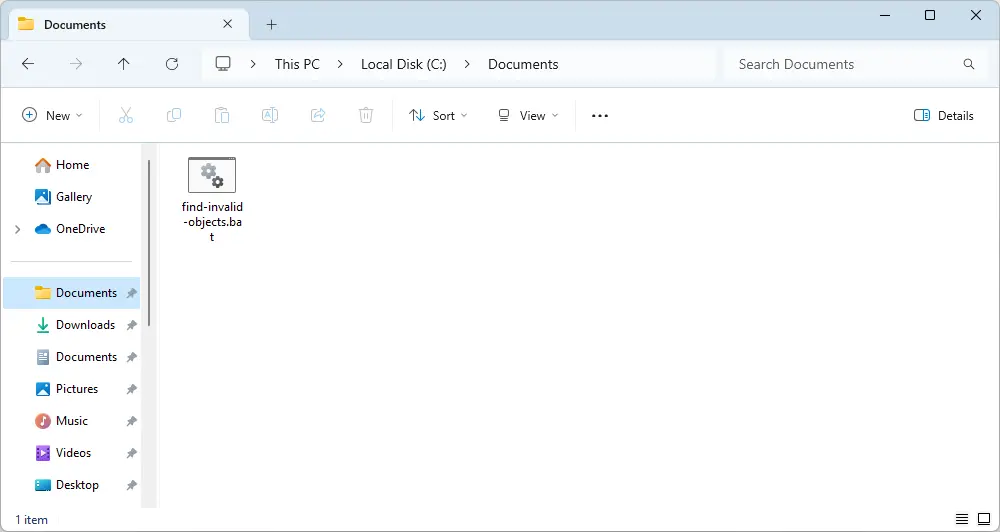
Task: Expand the OneDrive tree node
Action: (x=17, y=229)
